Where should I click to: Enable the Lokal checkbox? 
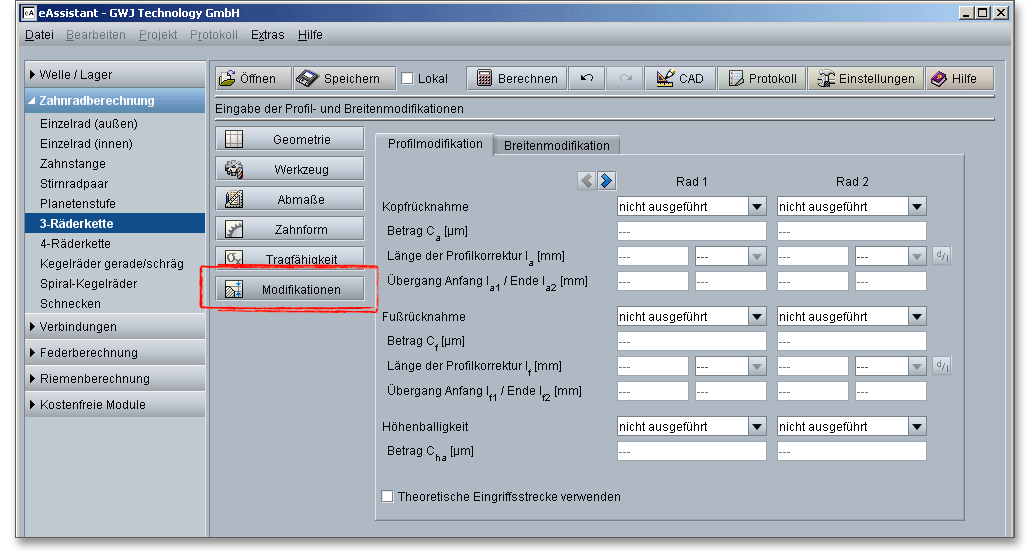pyautogui.click(x=407, y=79)
